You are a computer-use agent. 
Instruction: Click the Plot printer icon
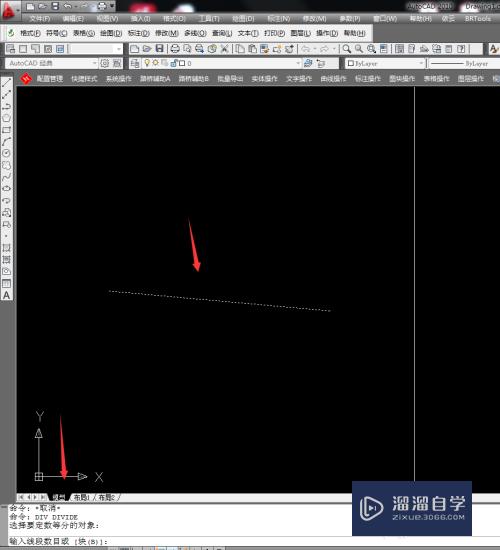click(175, 49)
